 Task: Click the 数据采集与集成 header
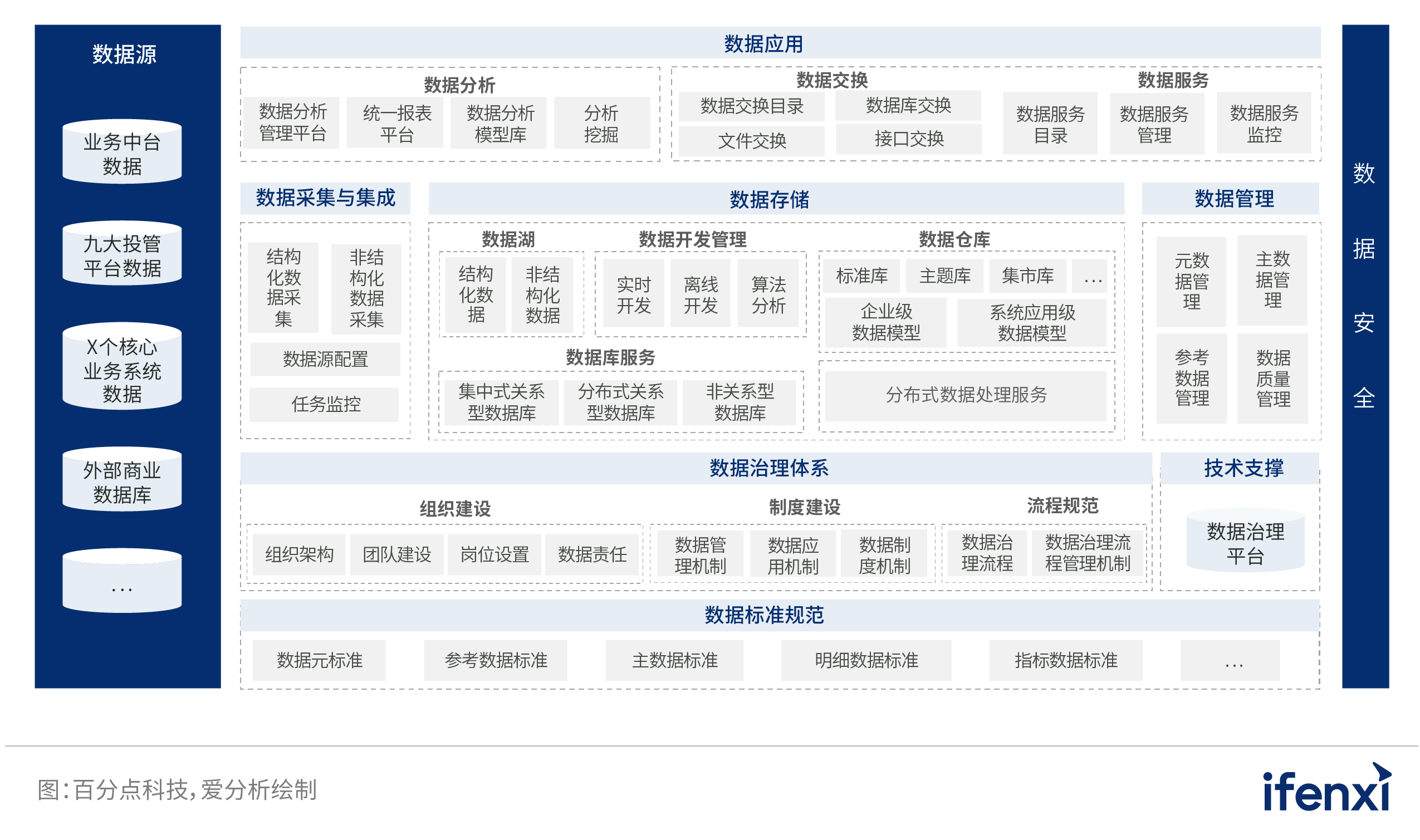coord(325,198)
